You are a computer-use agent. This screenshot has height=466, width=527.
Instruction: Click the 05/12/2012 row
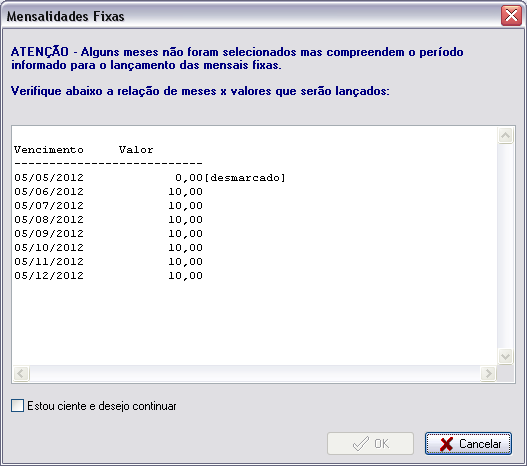click(x=109, y=276)
